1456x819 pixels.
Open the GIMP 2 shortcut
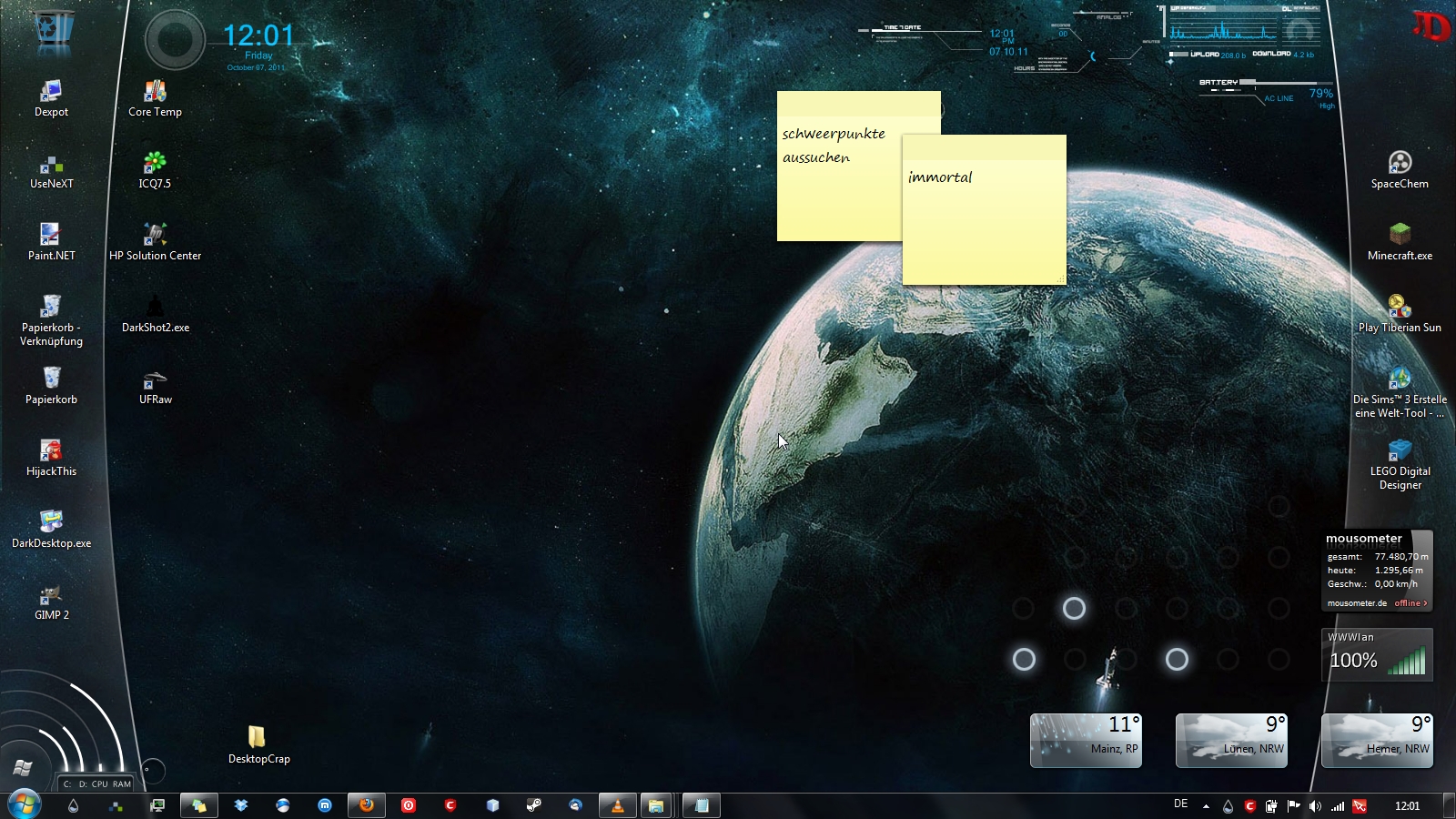click(51, 596)
